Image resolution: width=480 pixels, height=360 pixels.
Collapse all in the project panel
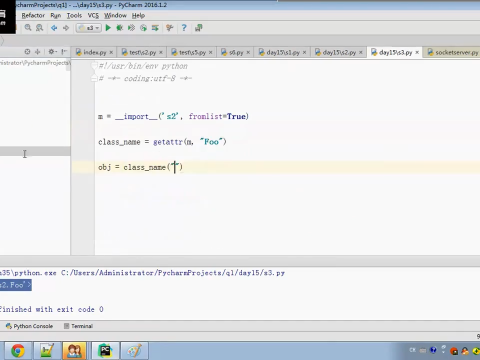tap(37, 52)
